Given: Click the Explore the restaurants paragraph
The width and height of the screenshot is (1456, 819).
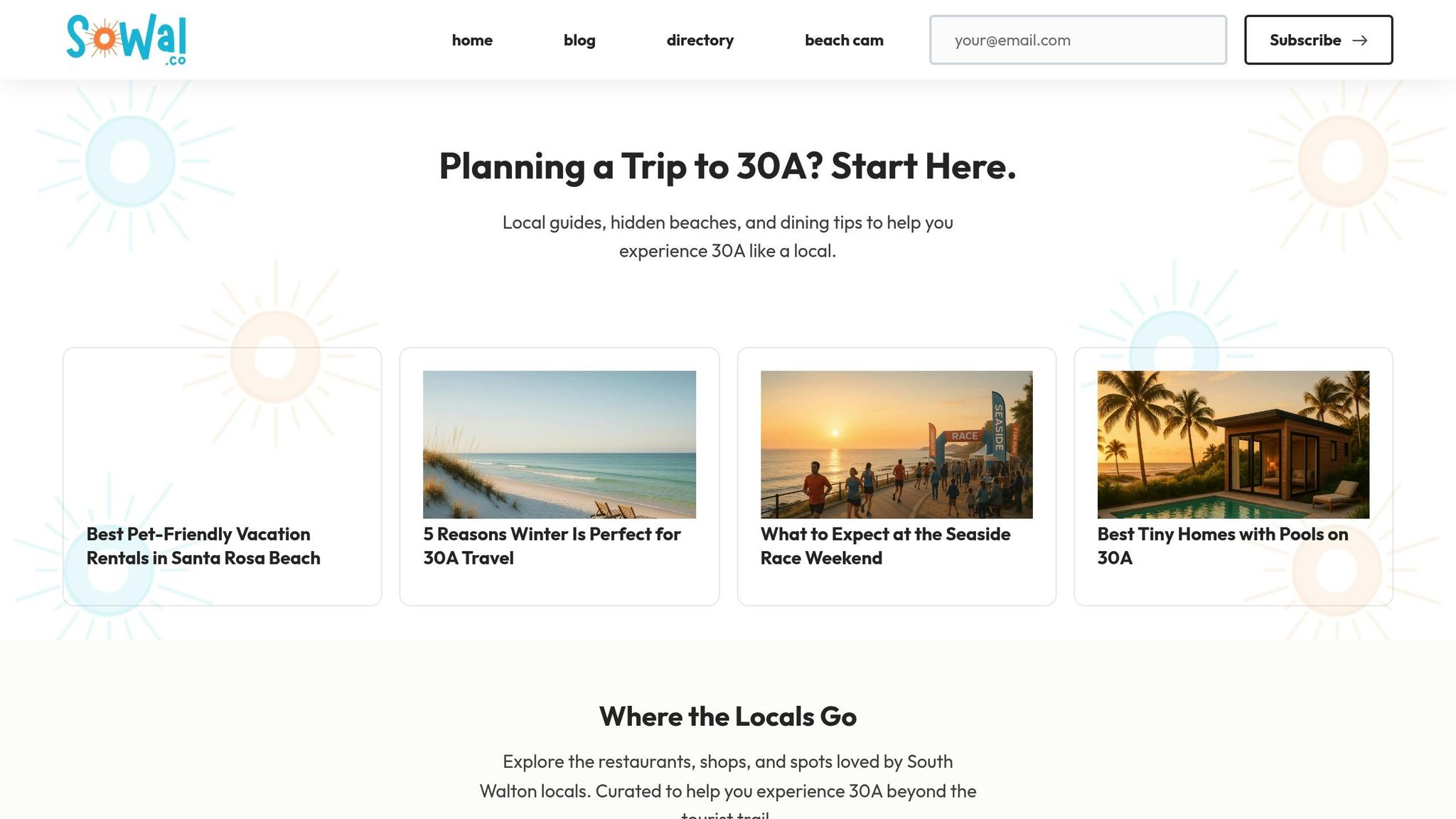Looking at the screenshot, I should pyautogui.click(x=727, y=776).
